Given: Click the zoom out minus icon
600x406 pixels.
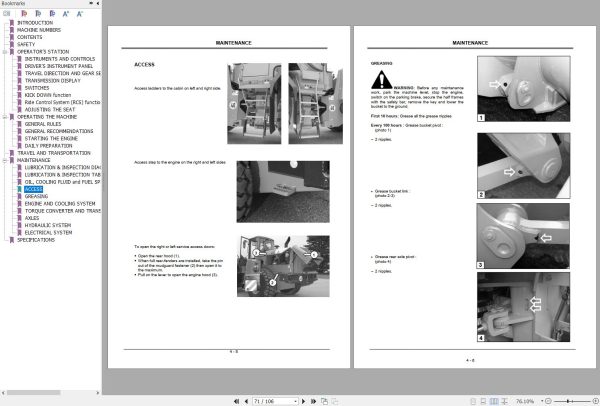Looking at the screenshot, I should (548, 401).
